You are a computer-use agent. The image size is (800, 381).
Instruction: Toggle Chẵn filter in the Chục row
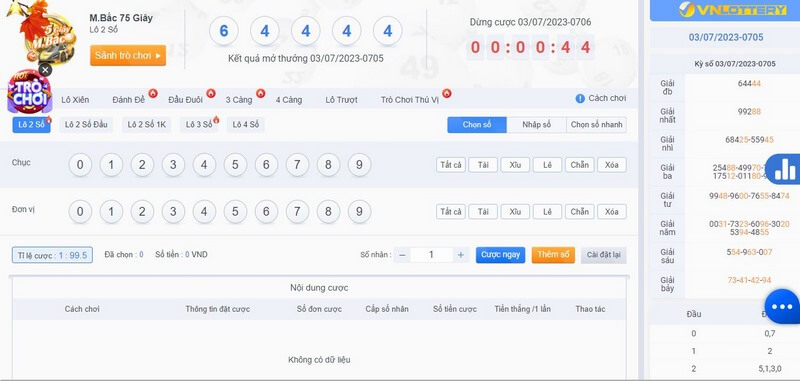tap(580, 165)
